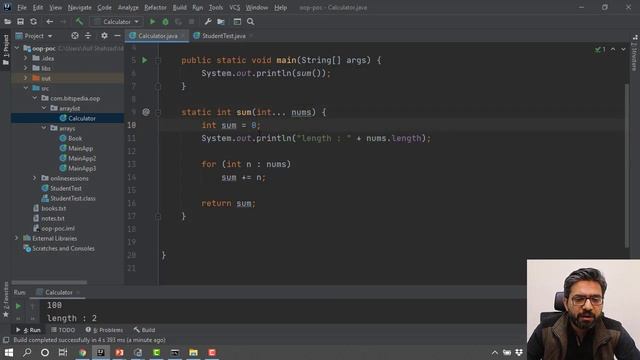
Task: Open the Problems tool window button
Action: [104, 330]
